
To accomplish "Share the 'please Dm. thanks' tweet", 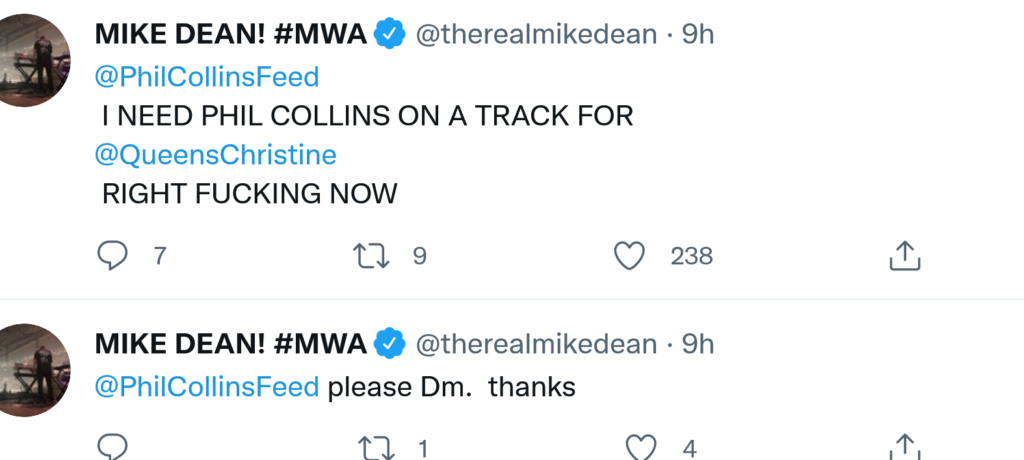I will [904, 447].
